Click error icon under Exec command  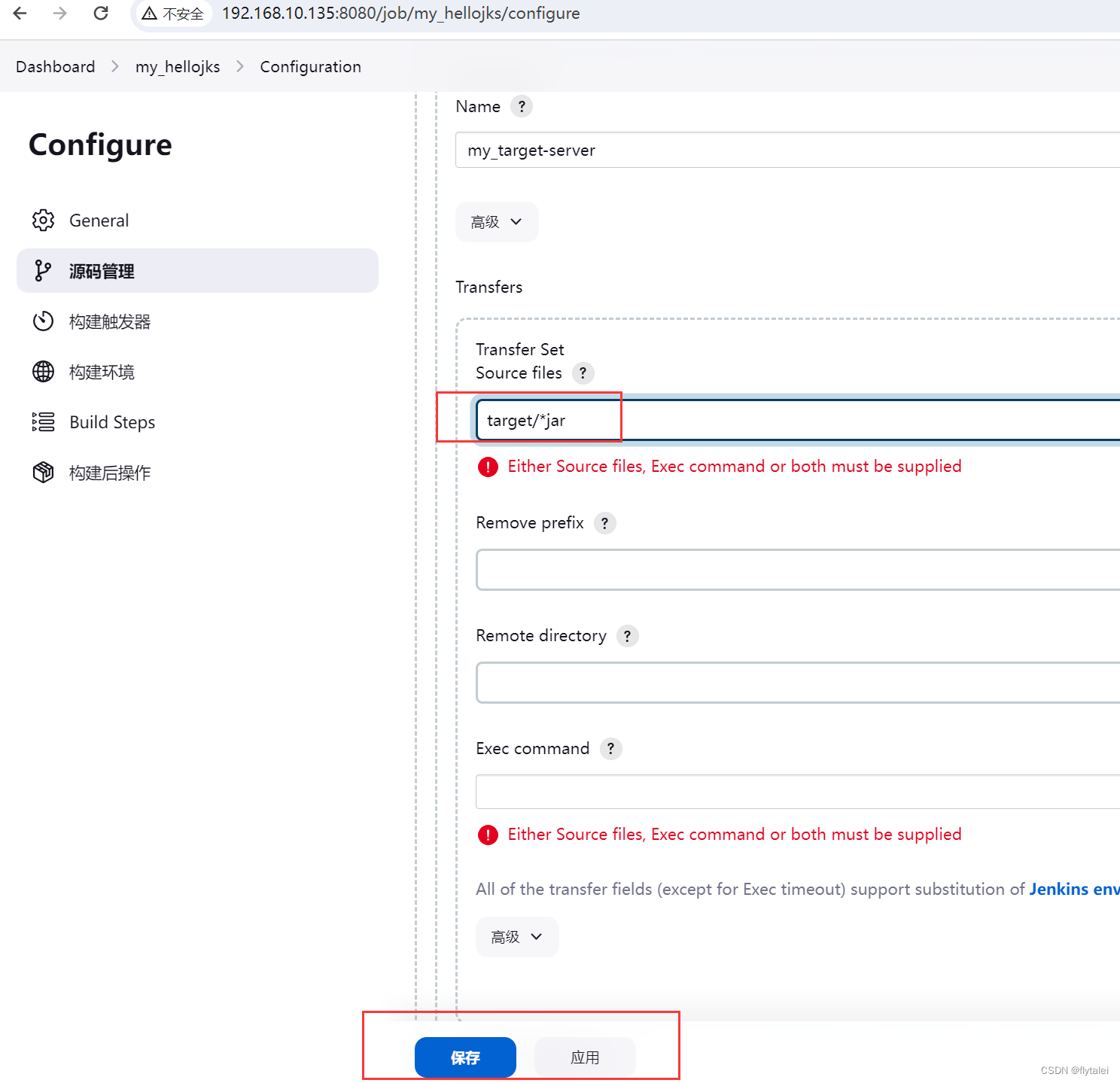pos(488,835)
